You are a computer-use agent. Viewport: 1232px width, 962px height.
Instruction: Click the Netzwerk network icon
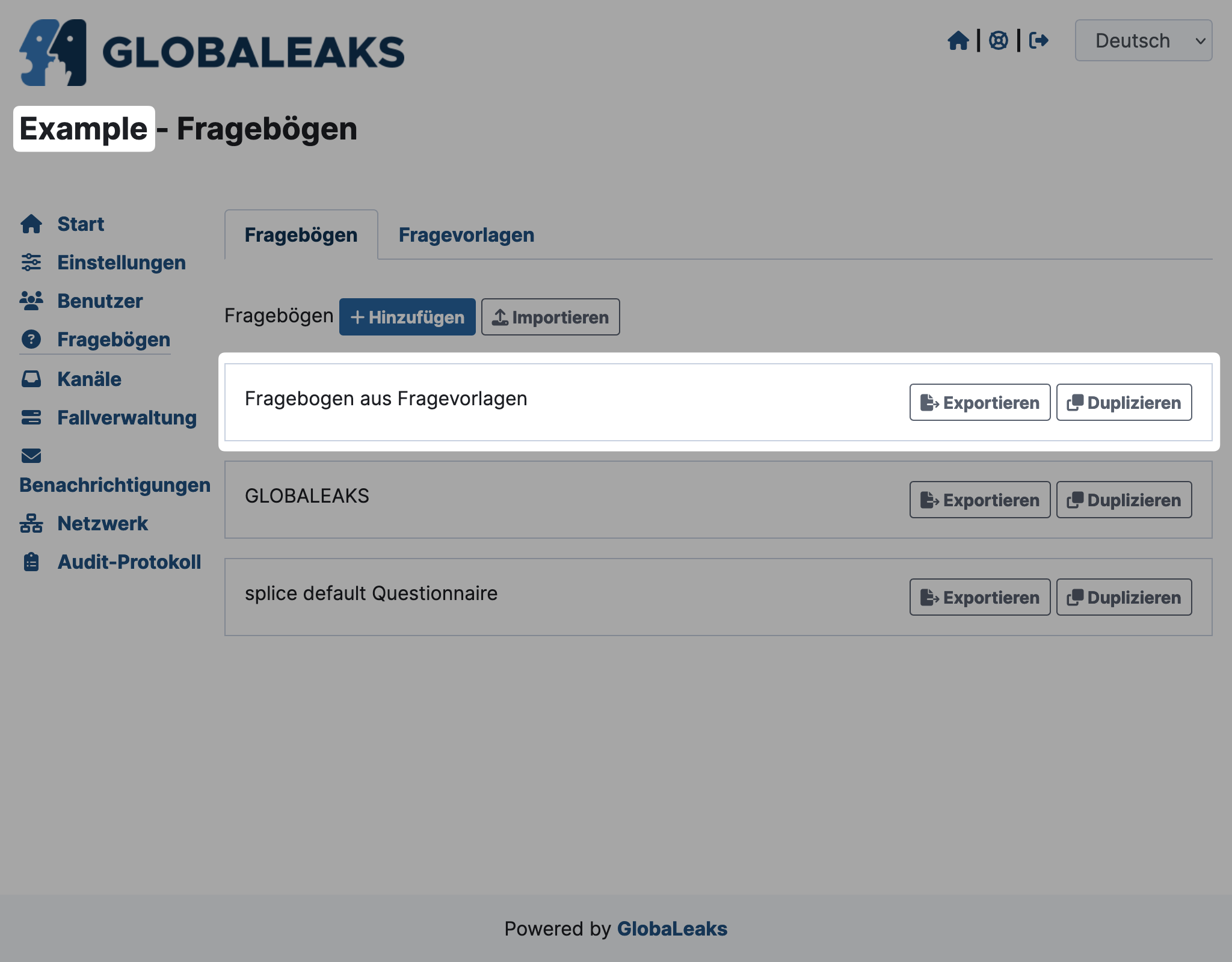point(31,524)
